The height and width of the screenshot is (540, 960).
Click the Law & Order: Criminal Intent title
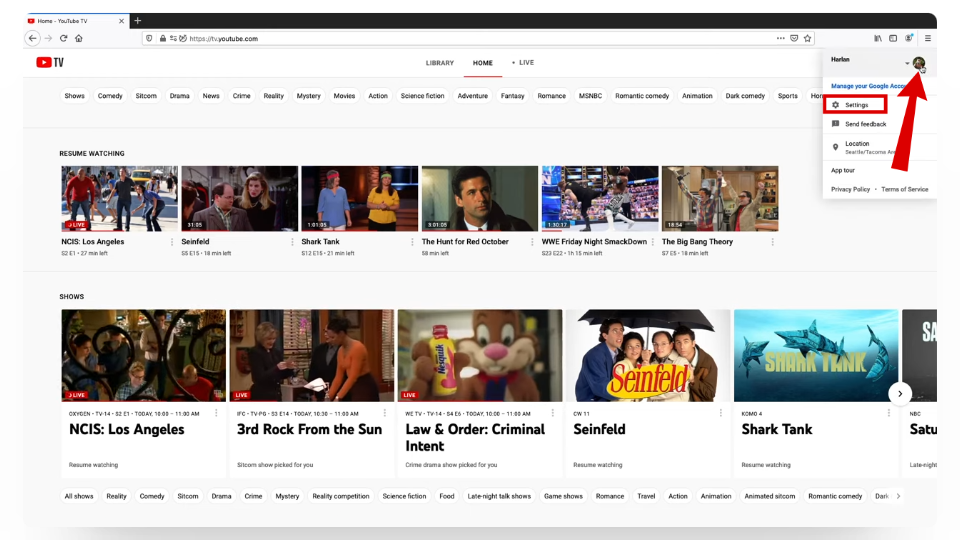474,438
